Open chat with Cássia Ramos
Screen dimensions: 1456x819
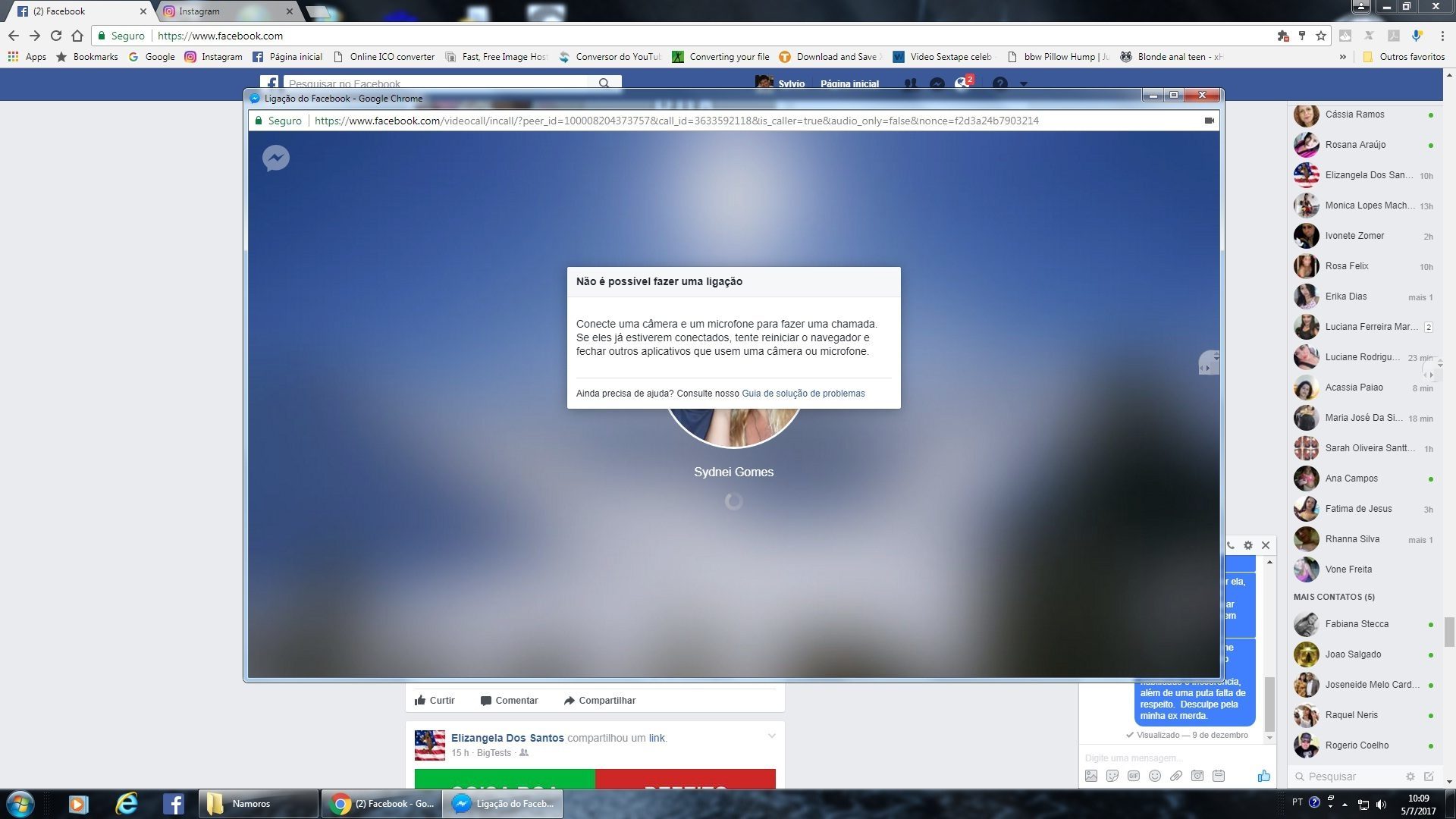click(1364, 115)
